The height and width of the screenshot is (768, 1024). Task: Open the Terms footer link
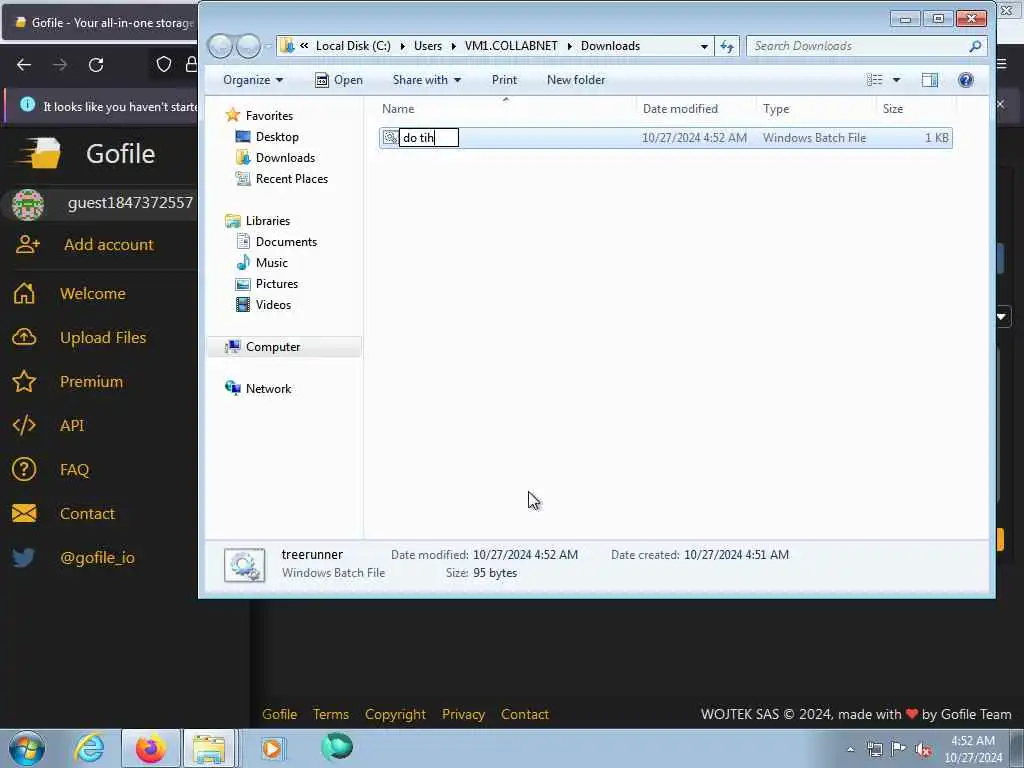click(330, 714)
